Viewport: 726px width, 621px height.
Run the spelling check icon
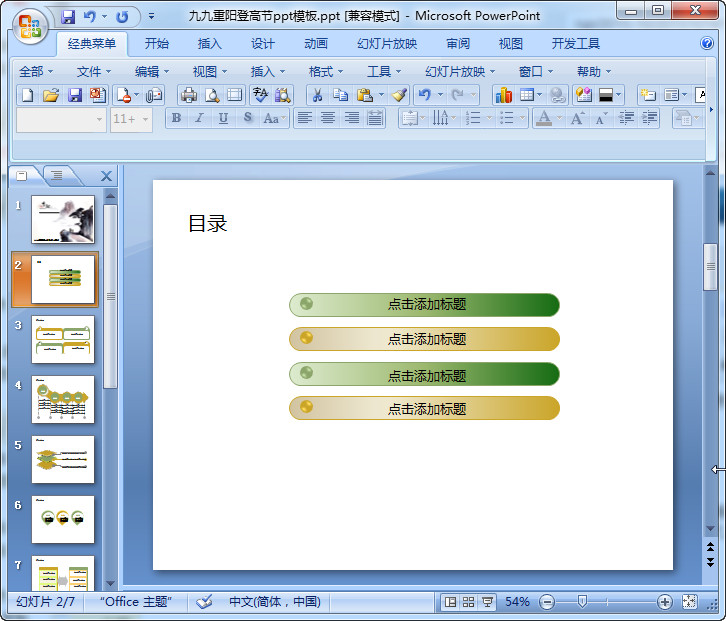pos(260,95)
